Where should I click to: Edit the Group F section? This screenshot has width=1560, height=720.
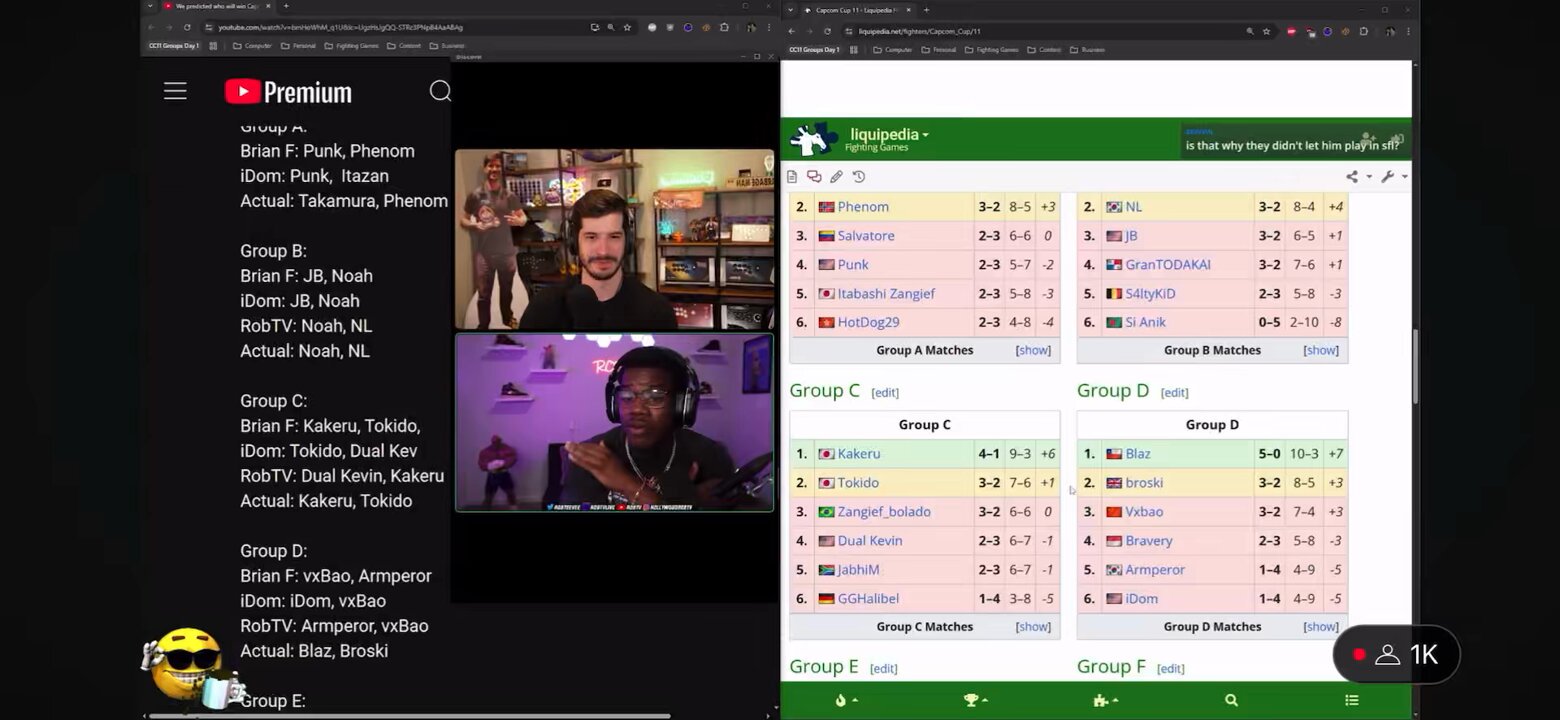tap(1171, 669)
